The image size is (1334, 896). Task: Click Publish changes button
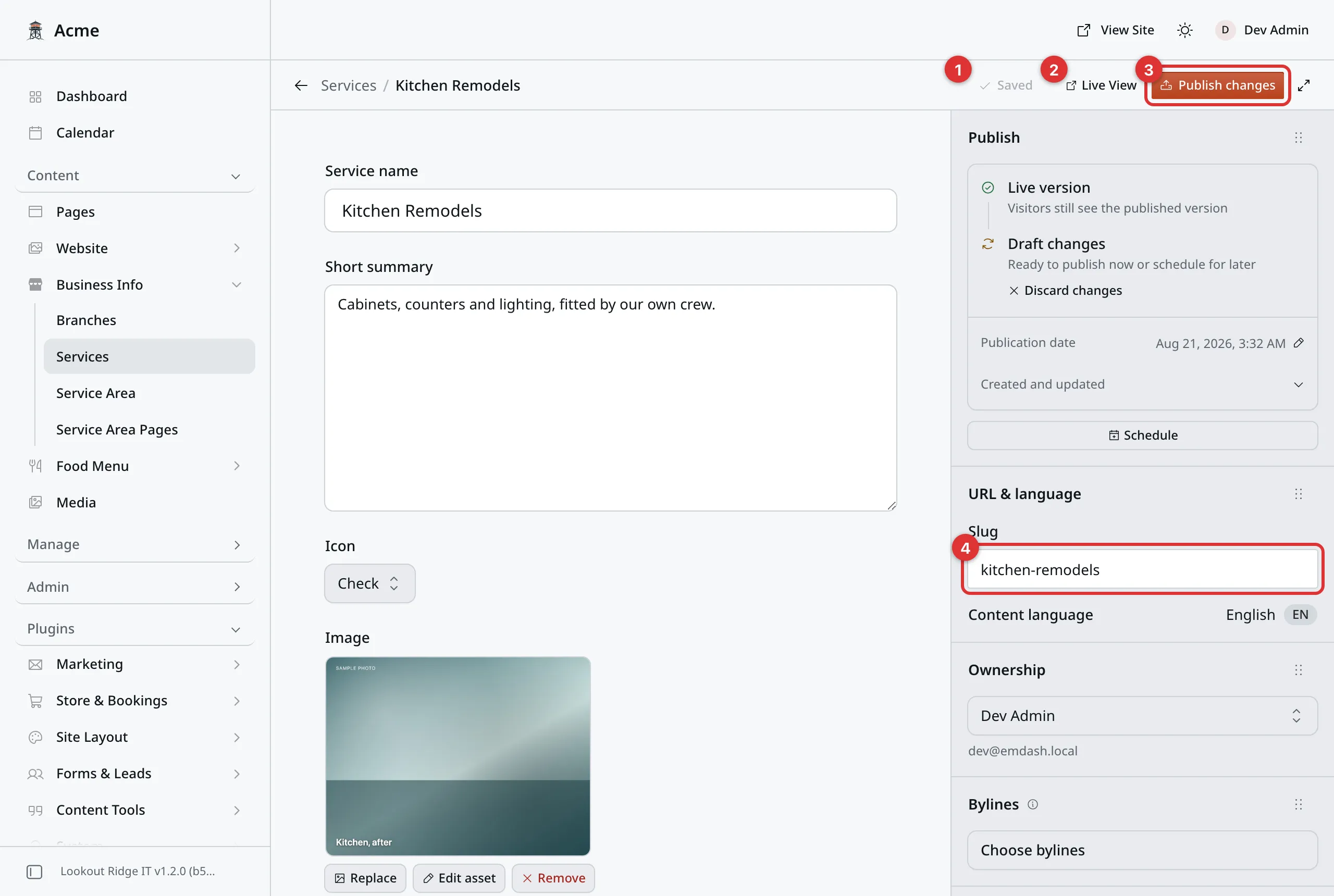[x=1217, y=86]
